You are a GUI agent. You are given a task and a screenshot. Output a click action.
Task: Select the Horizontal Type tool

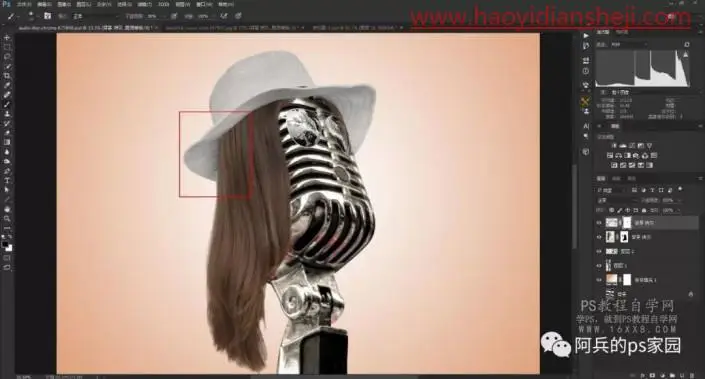pos(7,180)
